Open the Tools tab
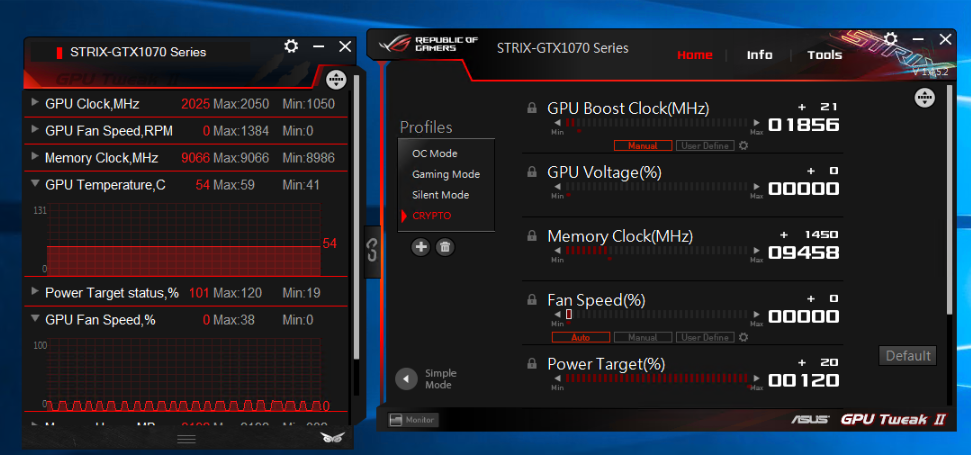The height and width of the screenshot is (455, 971). pyautogui.click(x=825, y=55)
